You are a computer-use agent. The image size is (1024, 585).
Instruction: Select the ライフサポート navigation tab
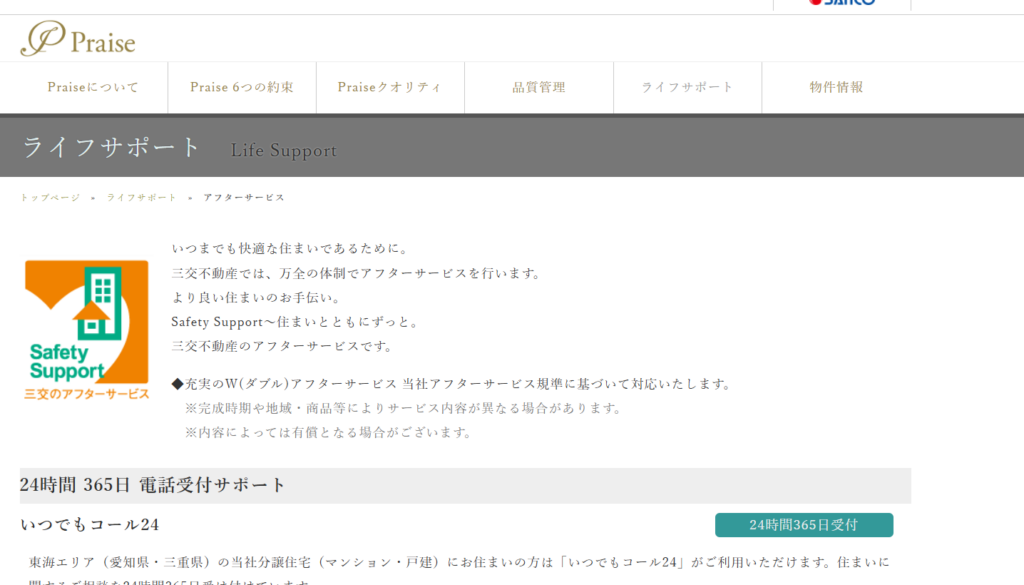[x=688, y=87]
